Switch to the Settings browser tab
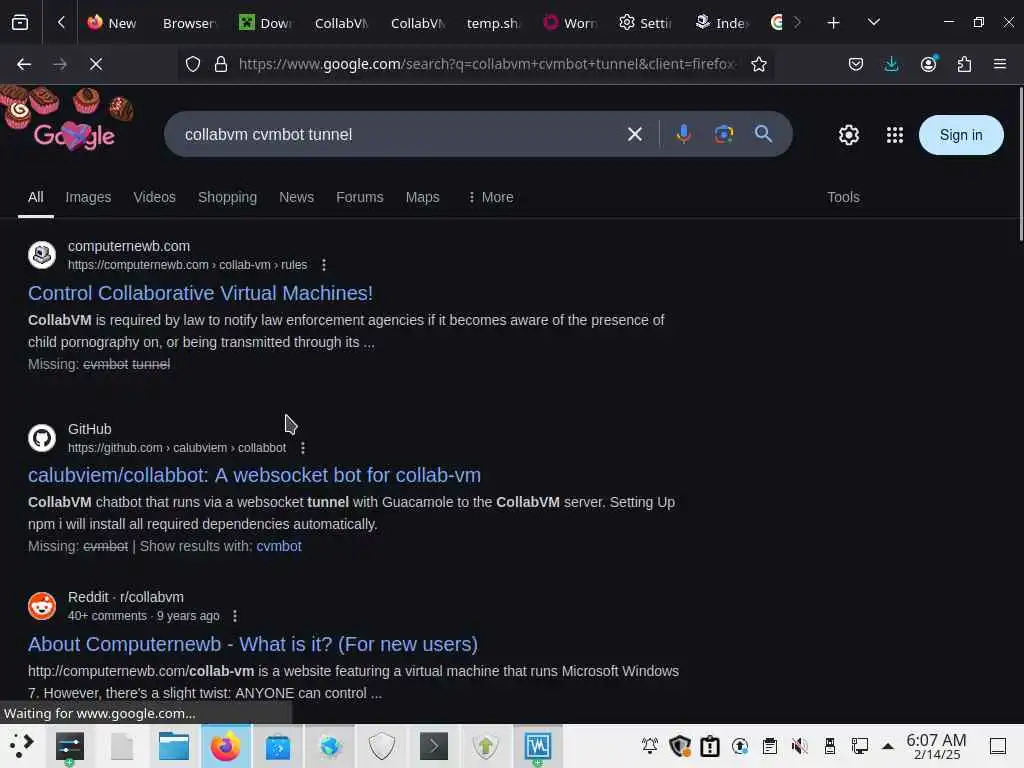The image size is (1024, 768). [x=645, y=23]
